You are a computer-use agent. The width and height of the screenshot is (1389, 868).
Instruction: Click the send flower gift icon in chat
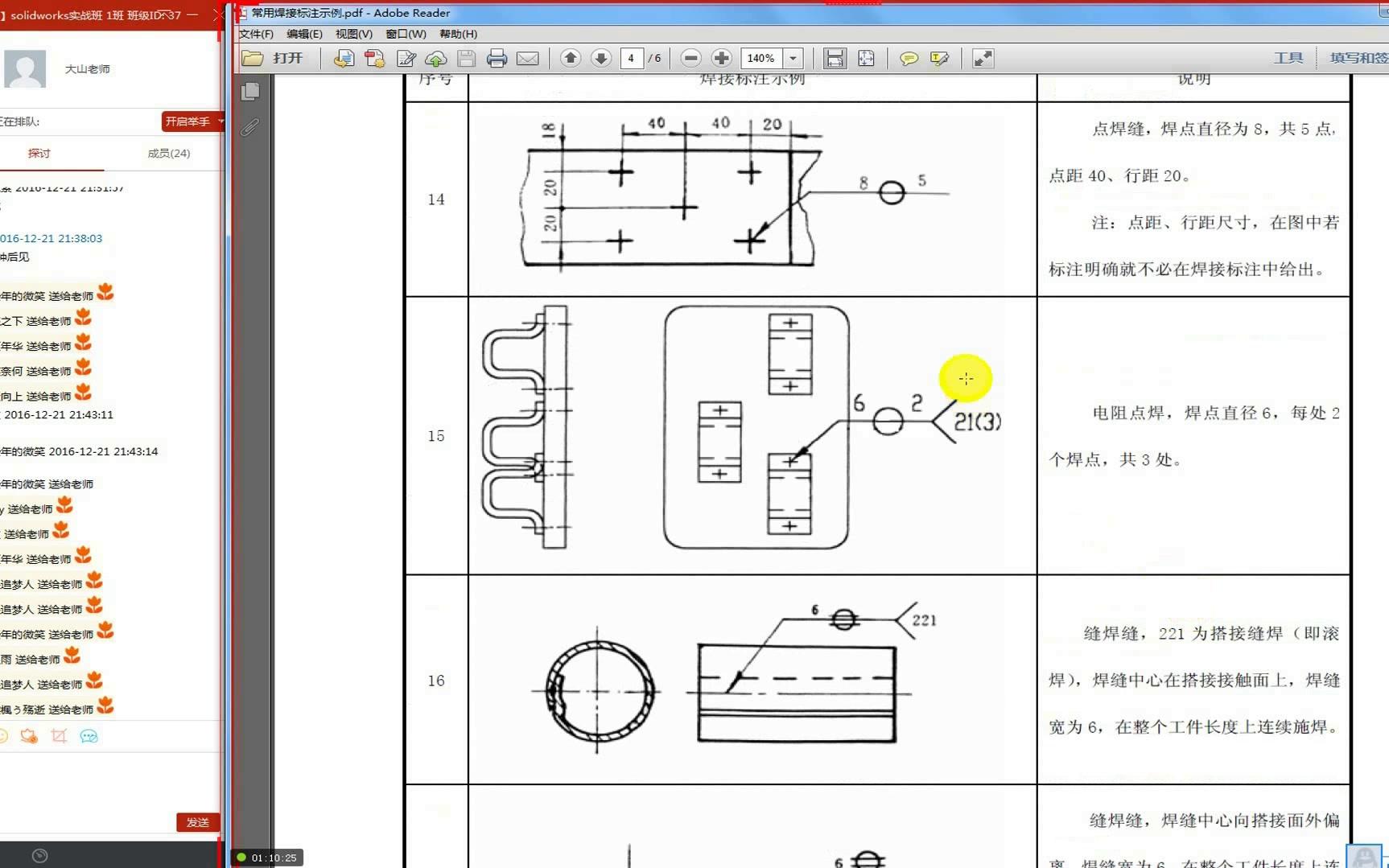29,736
